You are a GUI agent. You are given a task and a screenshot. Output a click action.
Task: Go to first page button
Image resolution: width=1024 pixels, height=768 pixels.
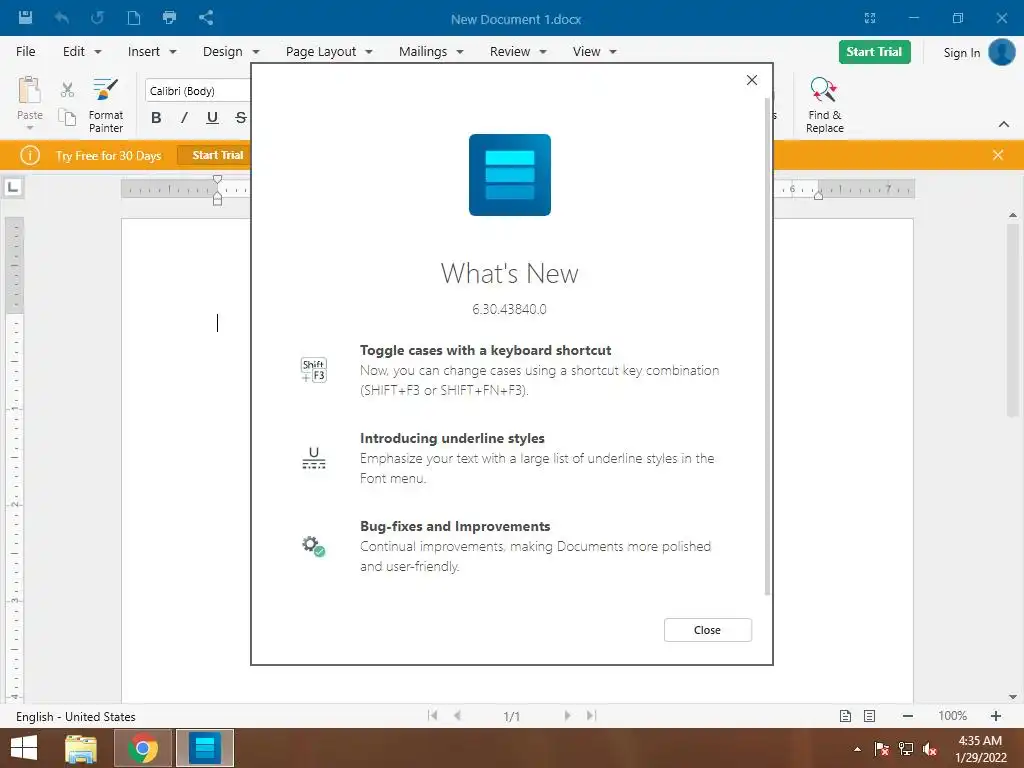click(432, 716)
